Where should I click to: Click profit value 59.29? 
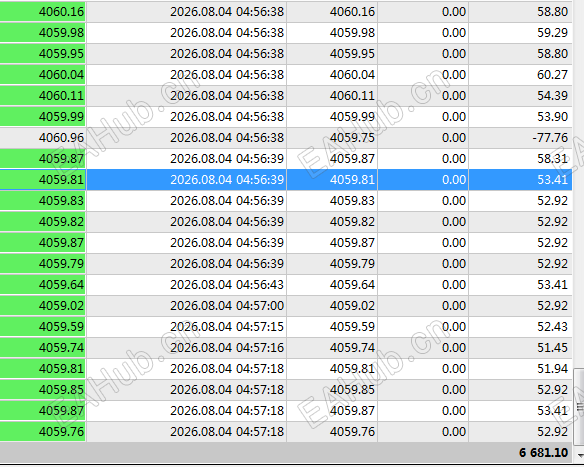[x=552, y=33]
